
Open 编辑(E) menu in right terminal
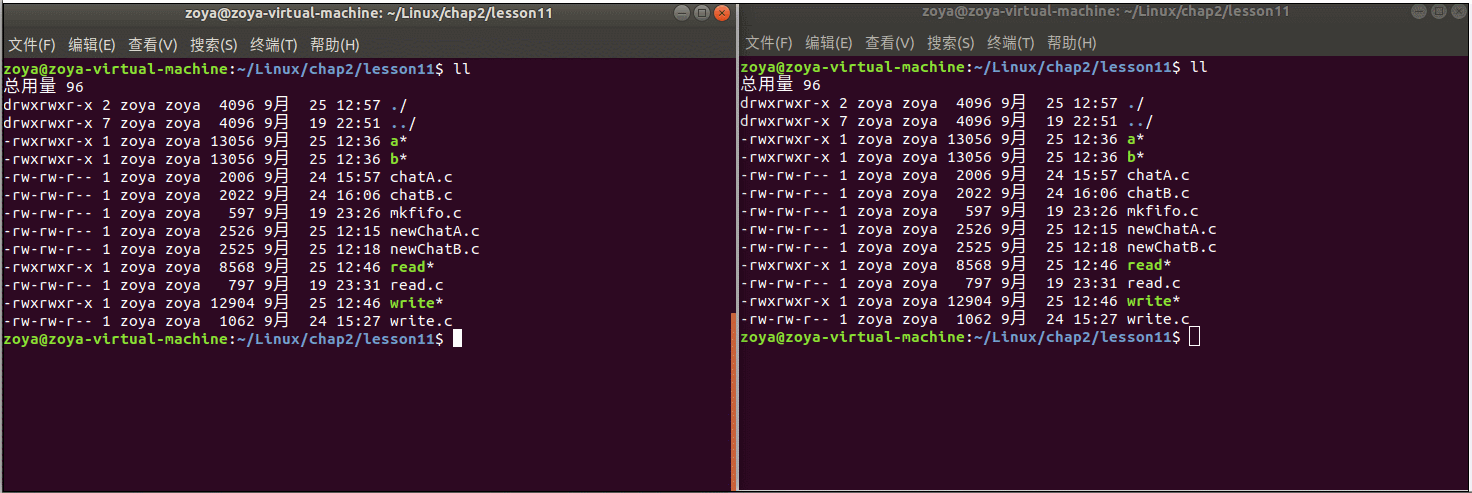pos(829,43)
